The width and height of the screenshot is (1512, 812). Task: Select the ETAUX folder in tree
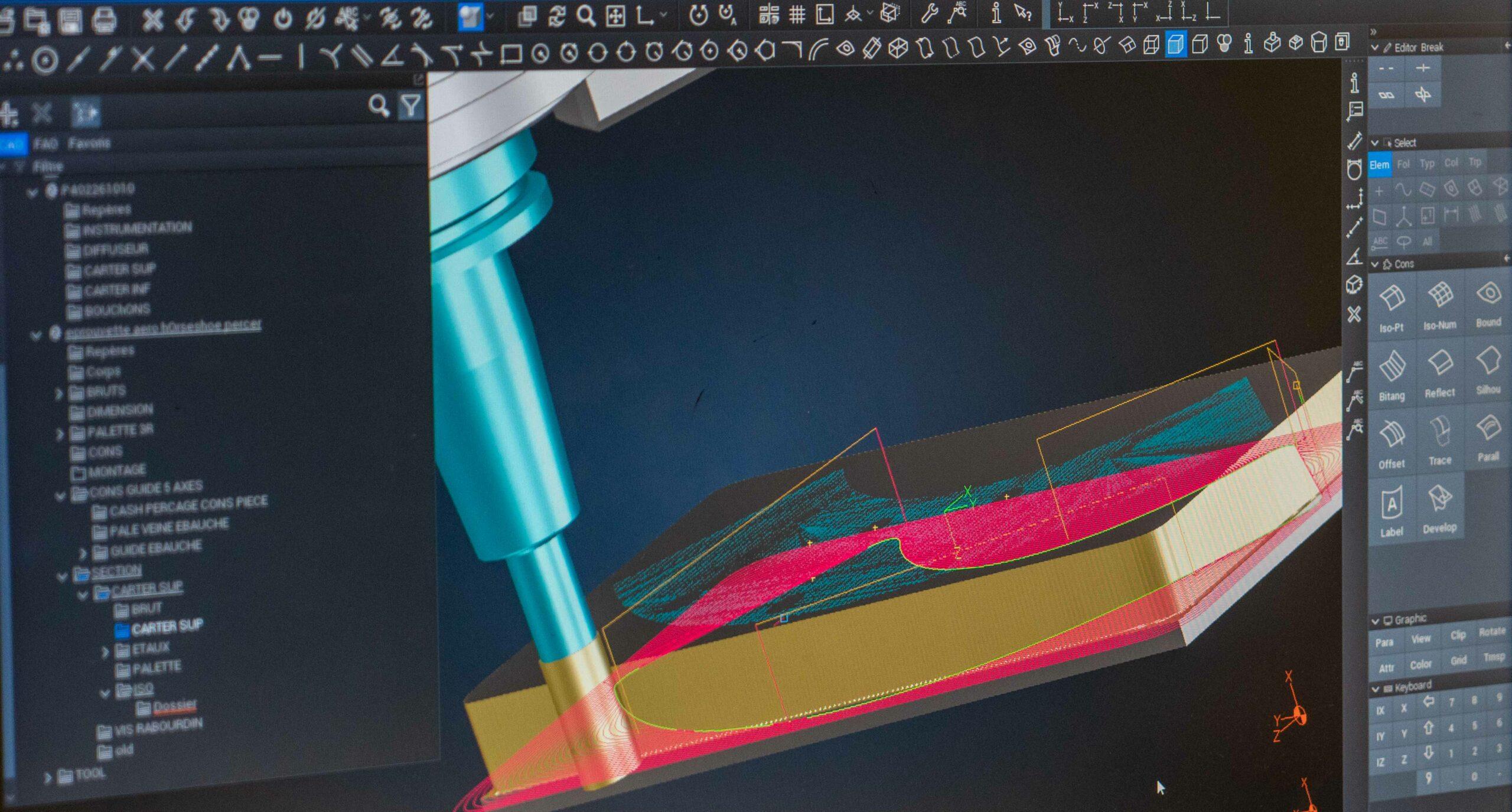click(150, 648)
